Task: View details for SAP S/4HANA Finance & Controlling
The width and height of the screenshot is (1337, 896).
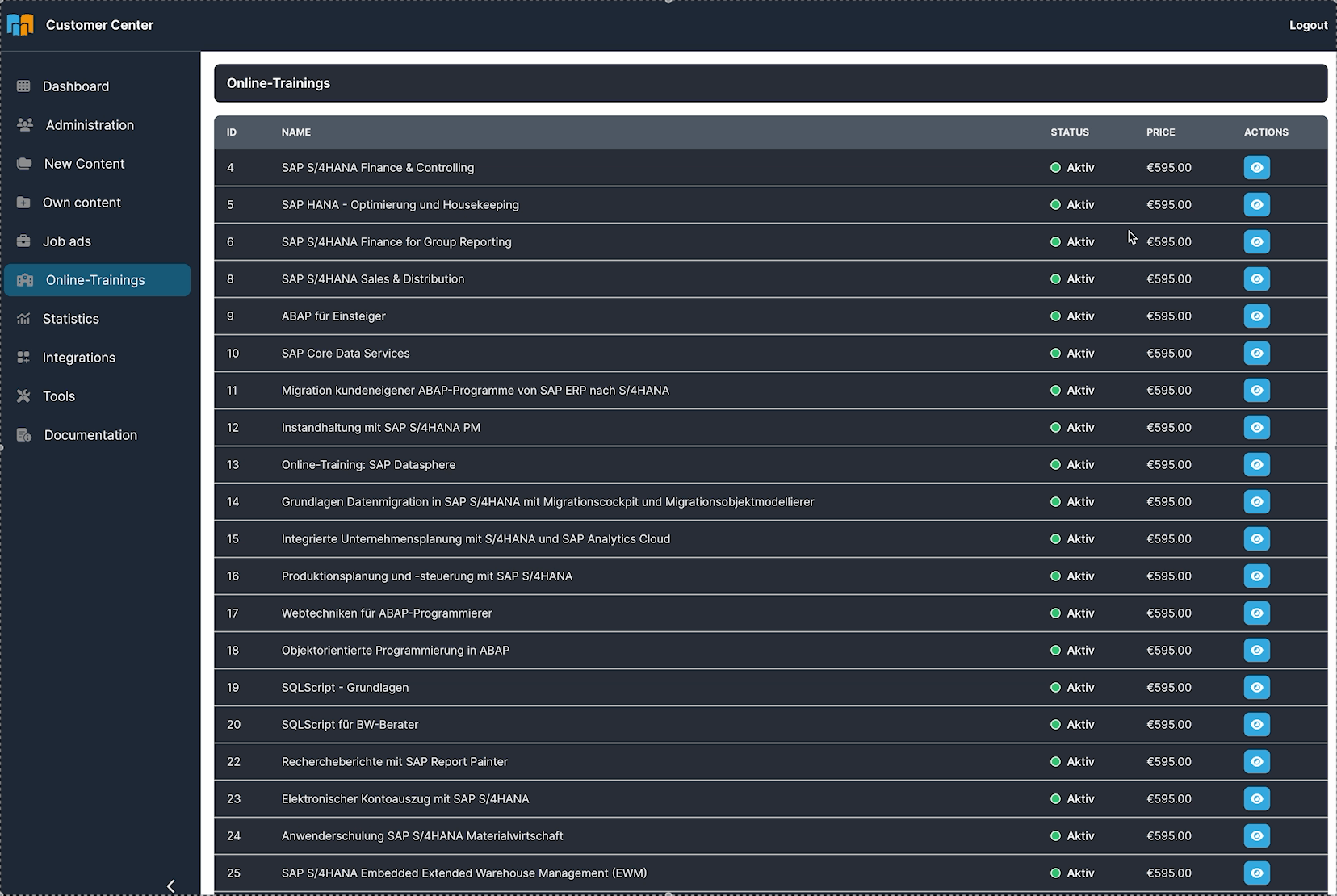Action: tap(1256, 168)
